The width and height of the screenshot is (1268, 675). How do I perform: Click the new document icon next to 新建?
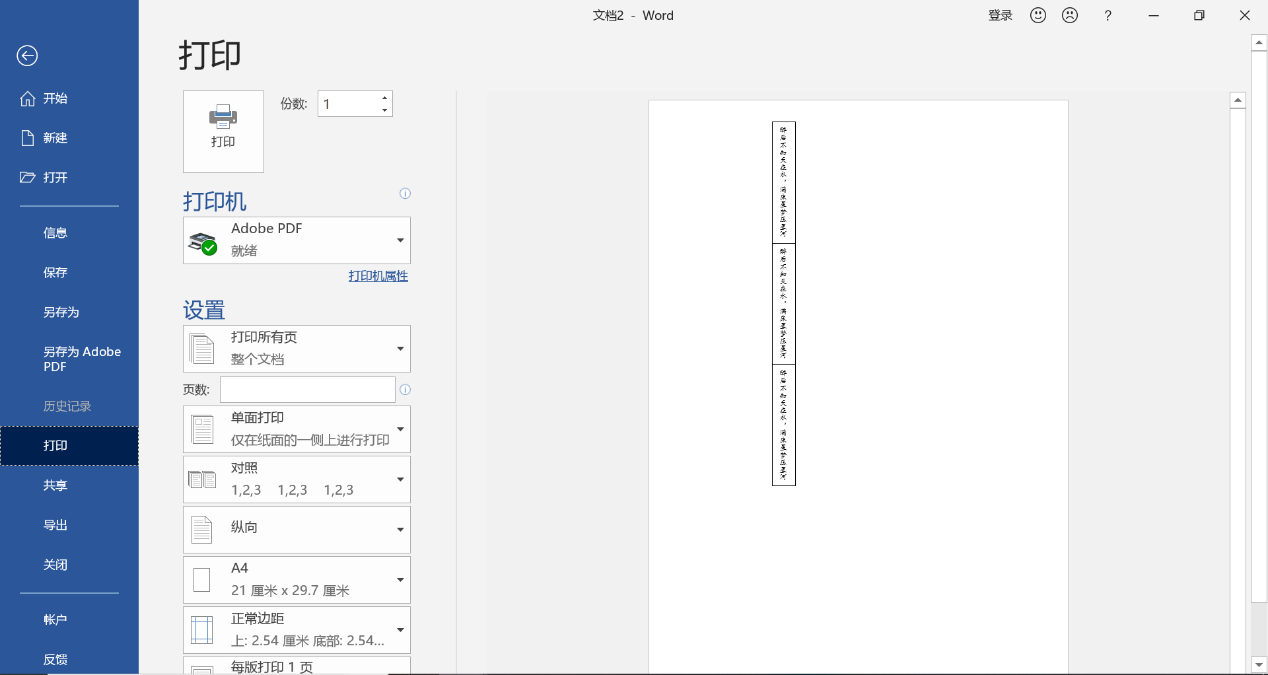click(28, 138)
